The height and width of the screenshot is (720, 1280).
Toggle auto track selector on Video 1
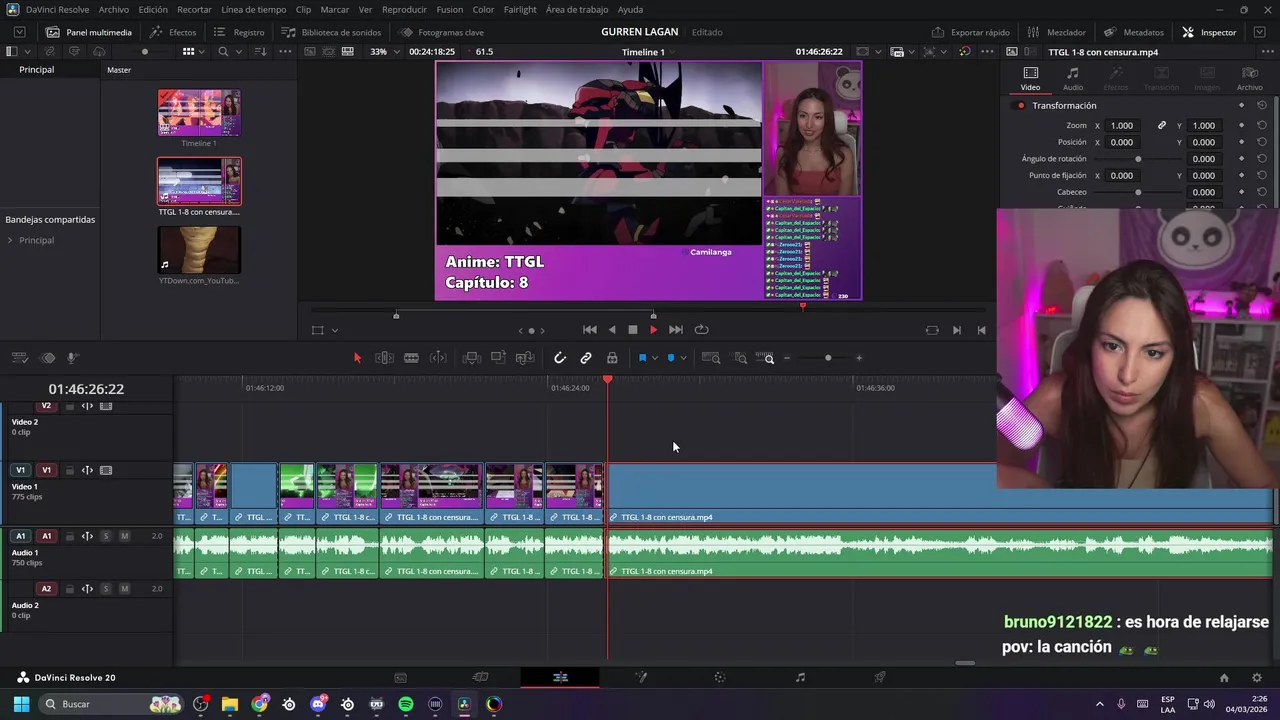87,470
